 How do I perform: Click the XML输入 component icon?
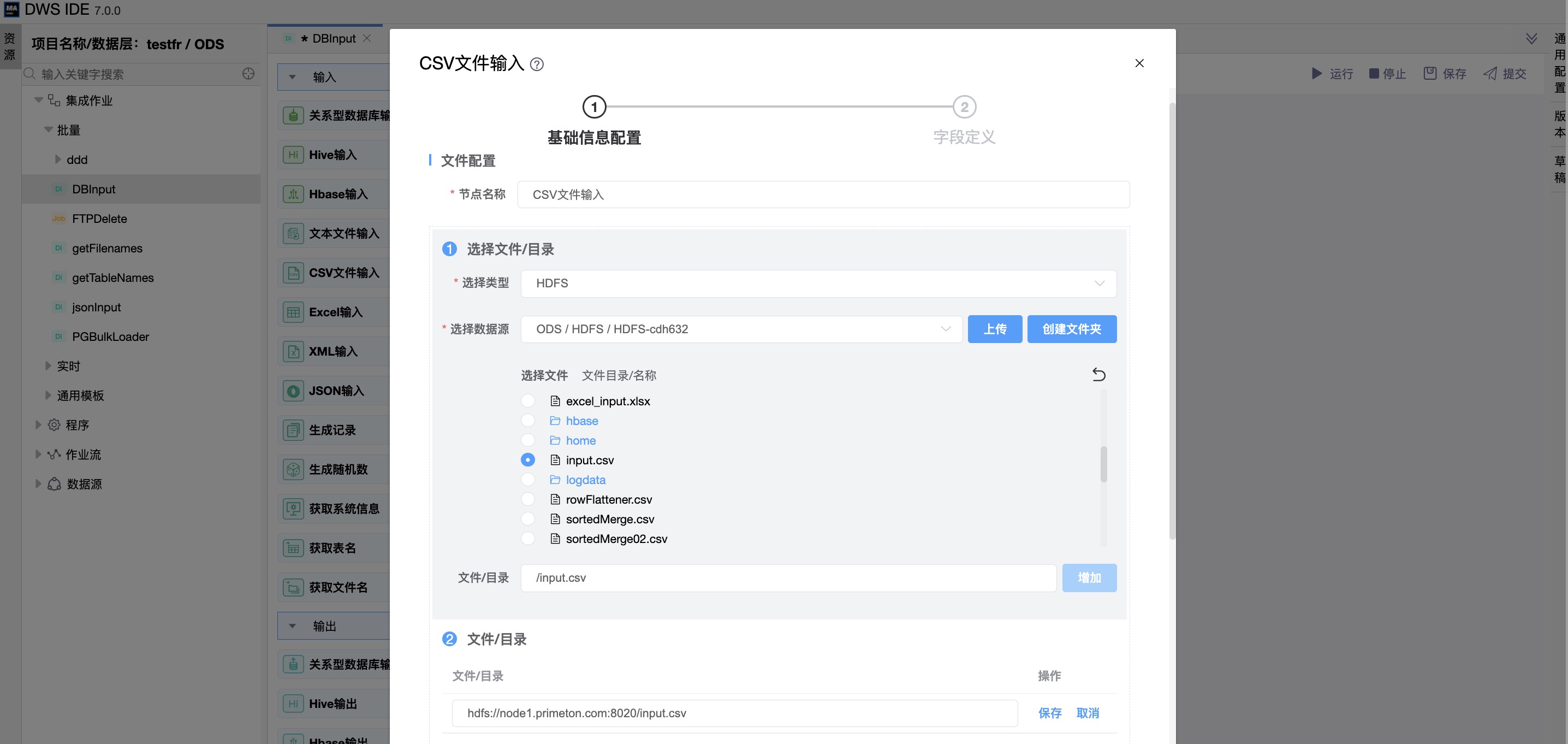[293, 351]
